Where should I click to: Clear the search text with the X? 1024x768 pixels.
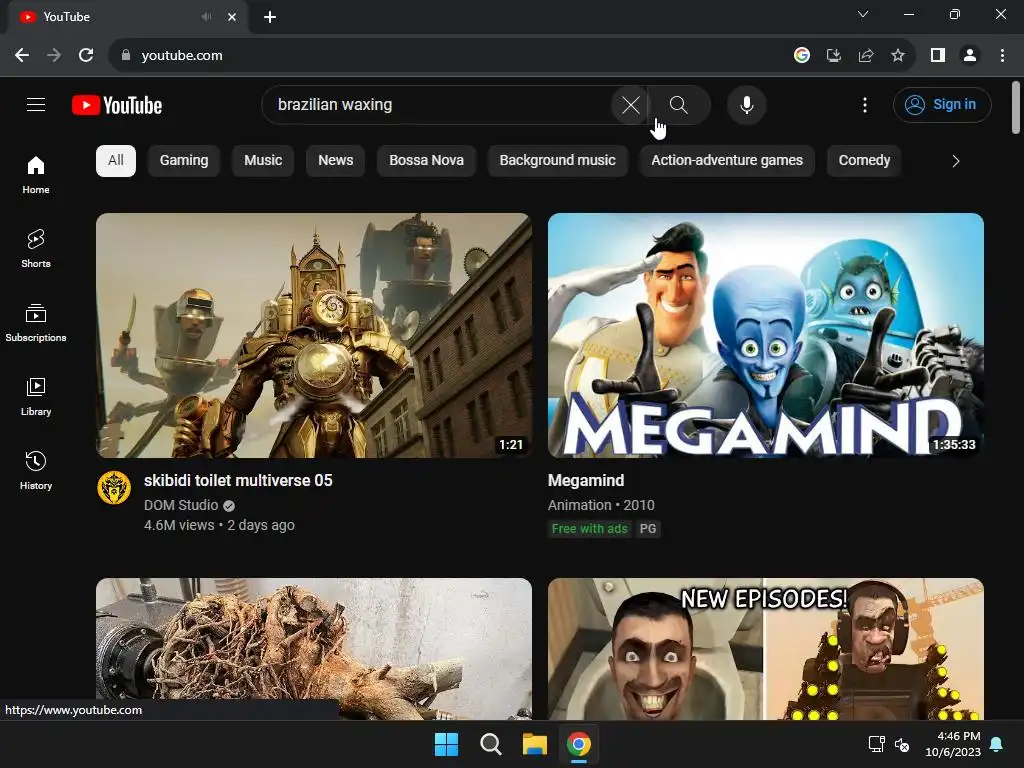[630, 104]
